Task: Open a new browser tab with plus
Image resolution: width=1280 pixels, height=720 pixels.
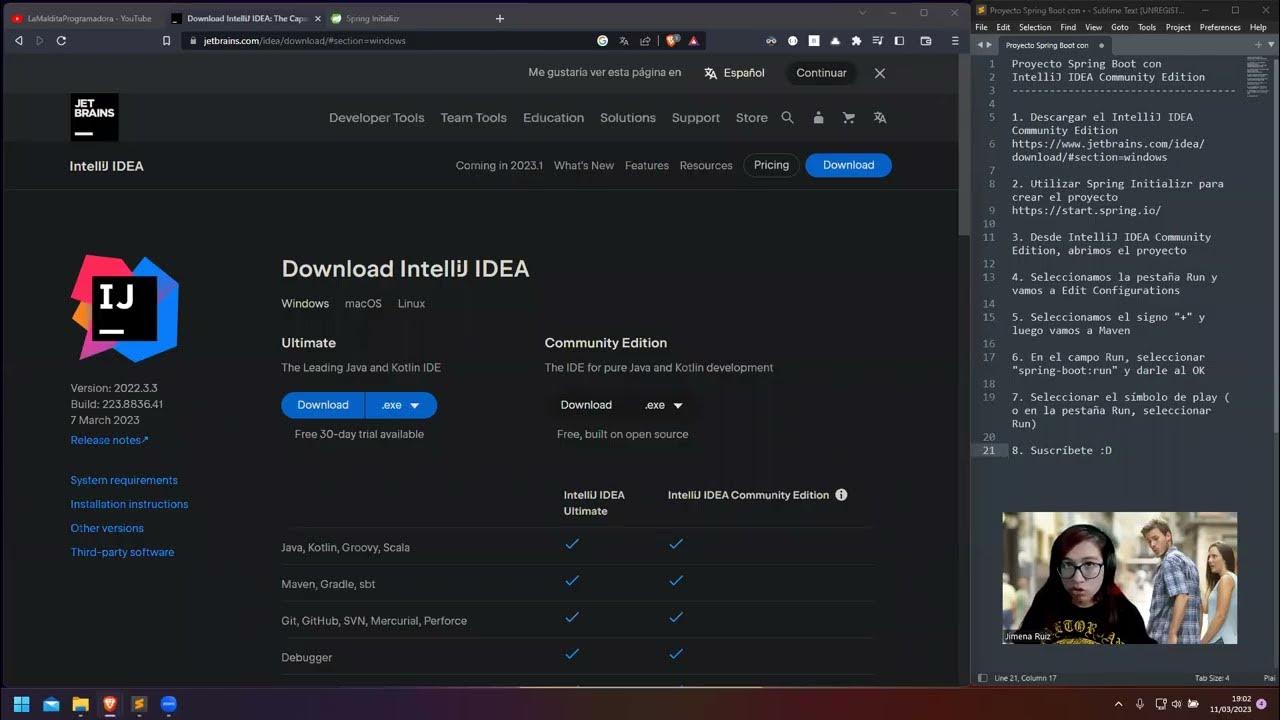Action: click(500, 18)
